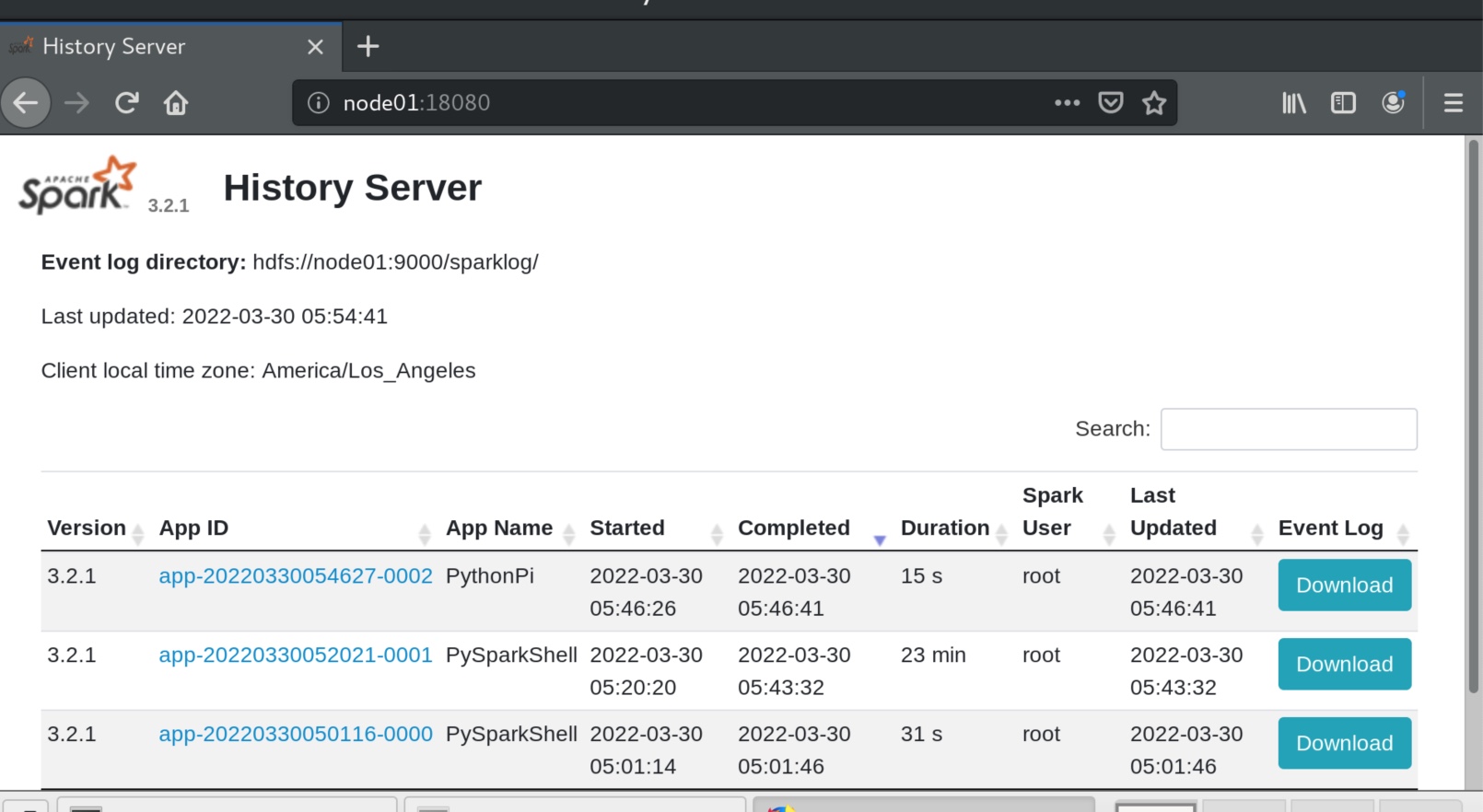Sort table by Last Updated column
This screenshot has width=1483, height=812.
[x=1197, y=512]
